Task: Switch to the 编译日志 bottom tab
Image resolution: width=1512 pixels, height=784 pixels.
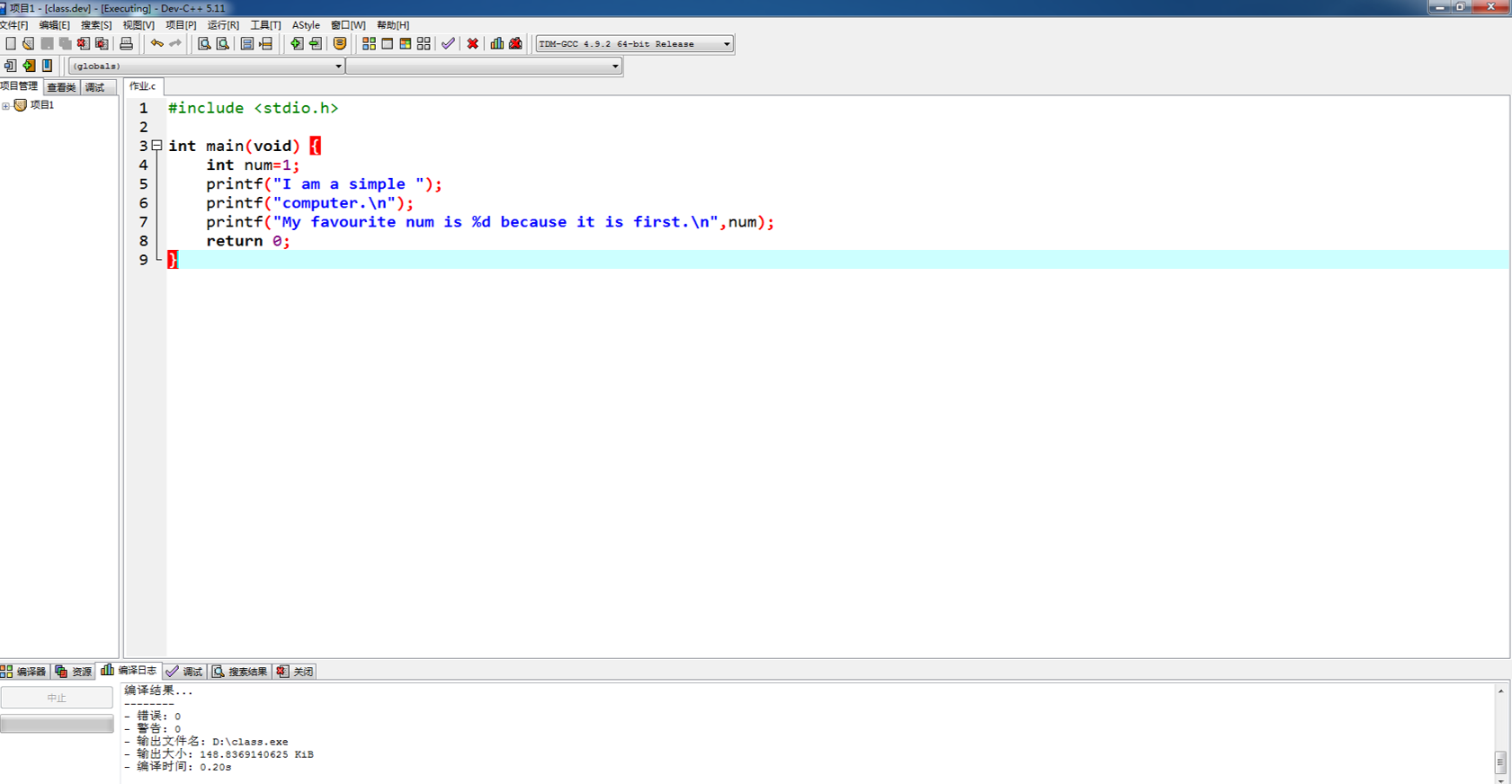Action: [130, 671]
